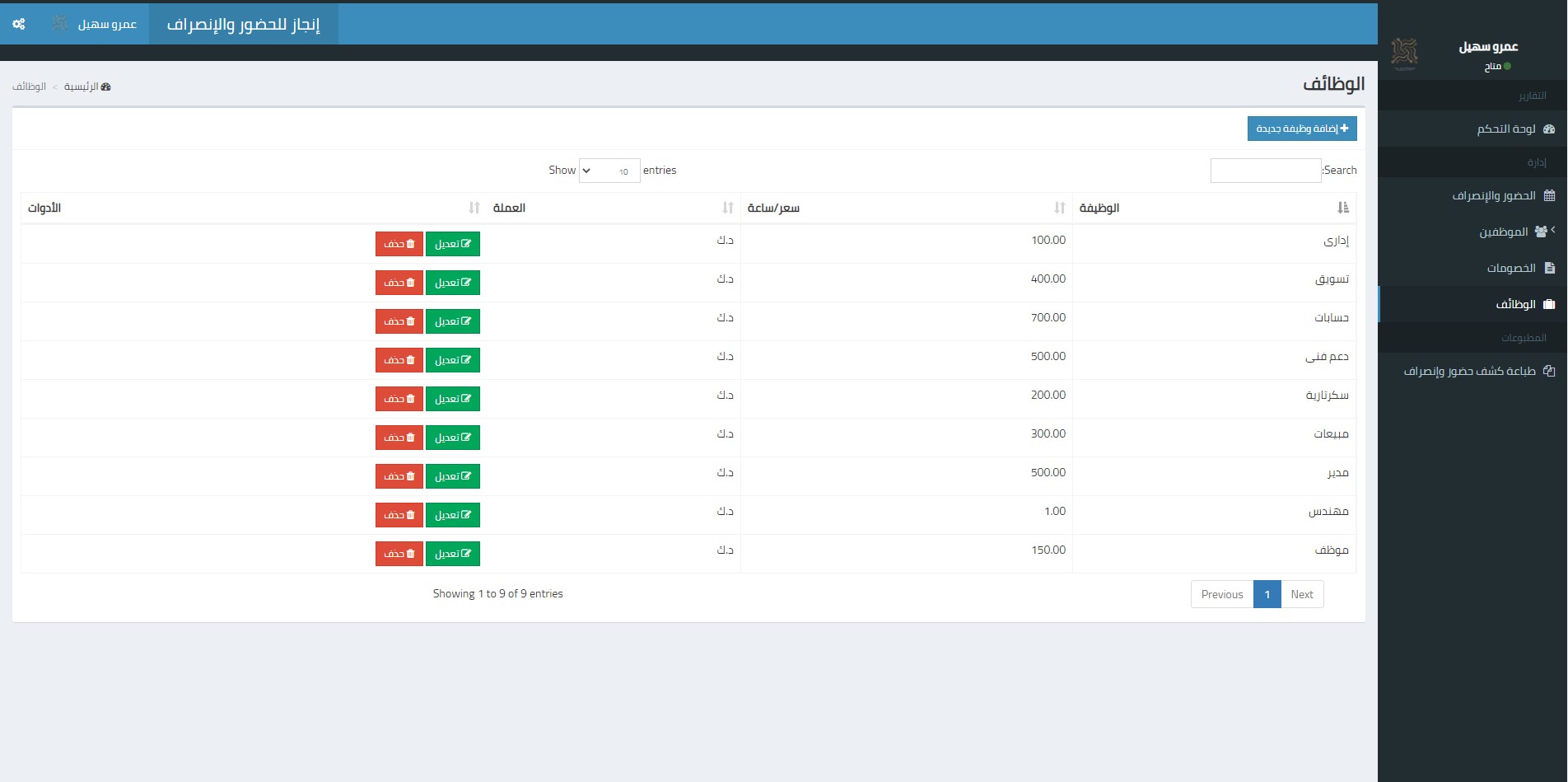The width and height of the screenshot is (1568, 782).
Task: Sort by العملة column
Action: click(x=613, y=208)
